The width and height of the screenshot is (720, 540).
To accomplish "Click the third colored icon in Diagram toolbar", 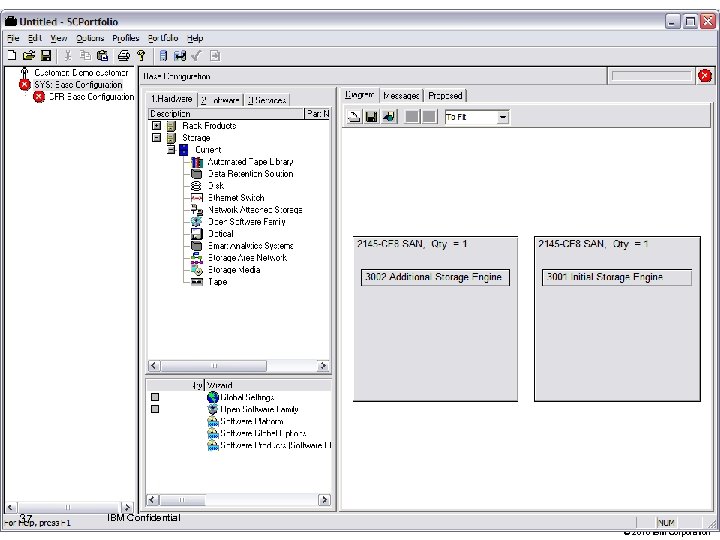I will tap(389, 117).
